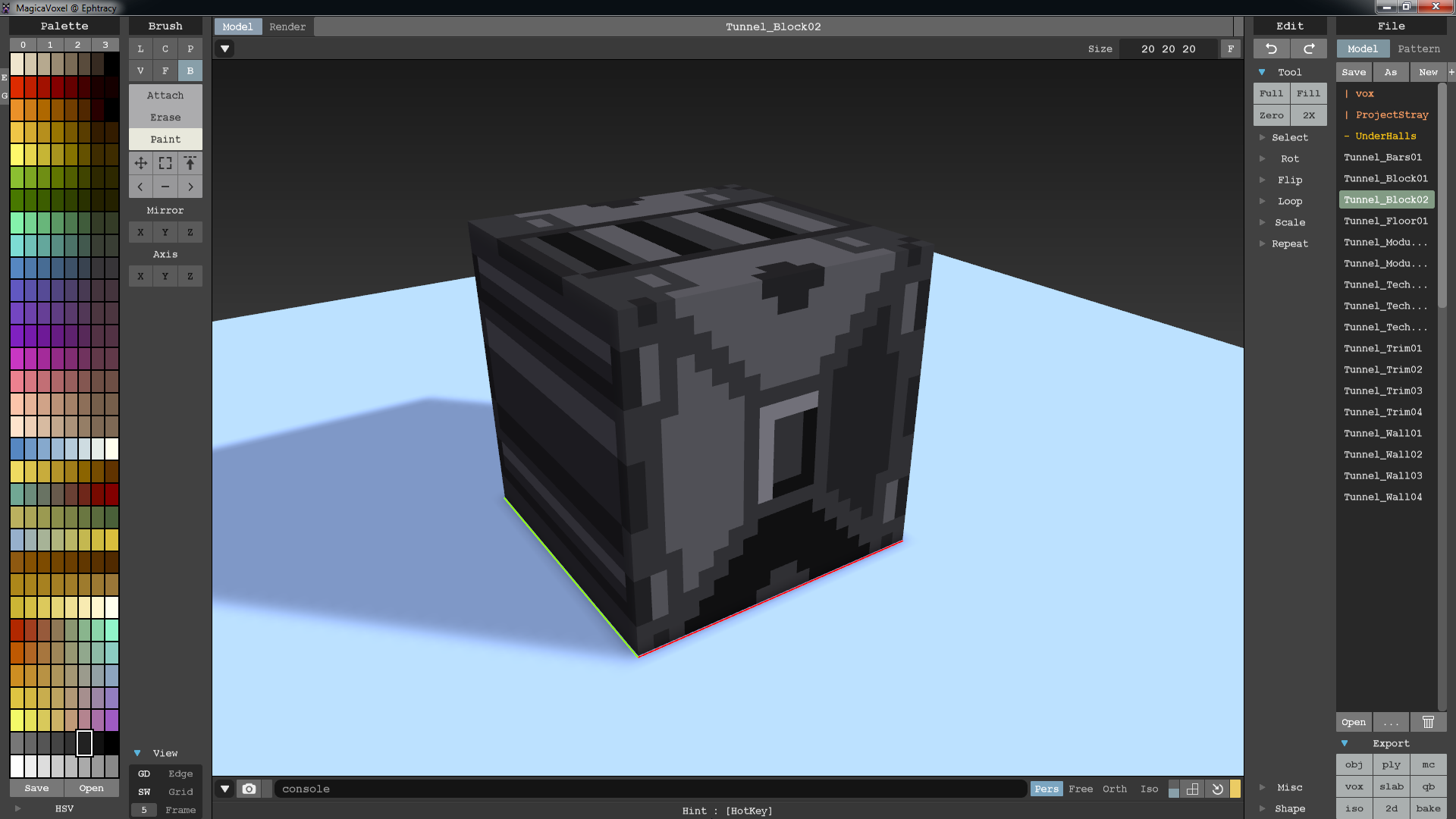Select the P pattern brush mode
Image resolution: width=1456 pixels, height=819 pixels.
190,49
